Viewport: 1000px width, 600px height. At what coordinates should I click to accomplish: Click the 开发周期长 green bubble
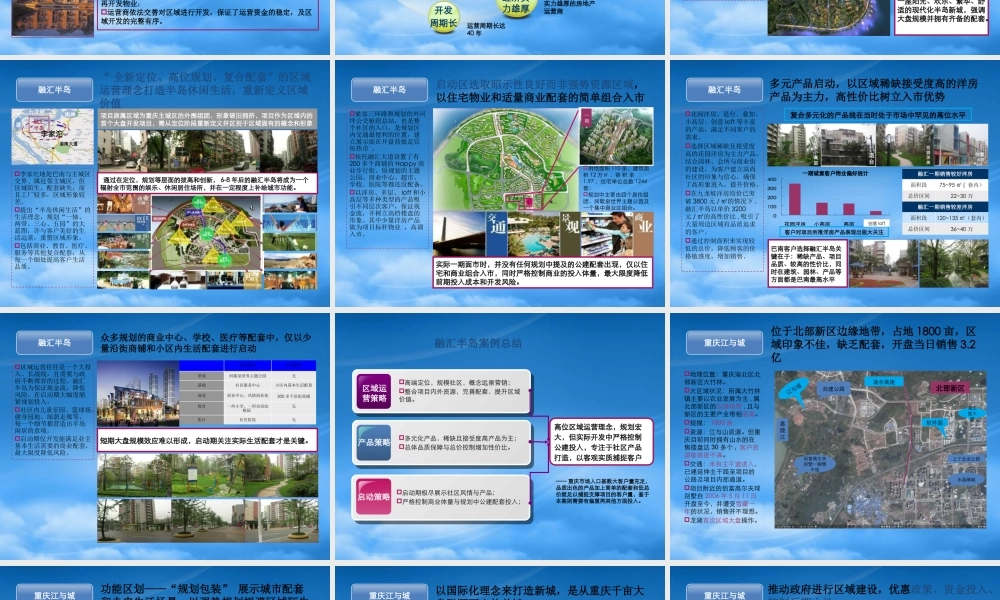click(443, 17)
